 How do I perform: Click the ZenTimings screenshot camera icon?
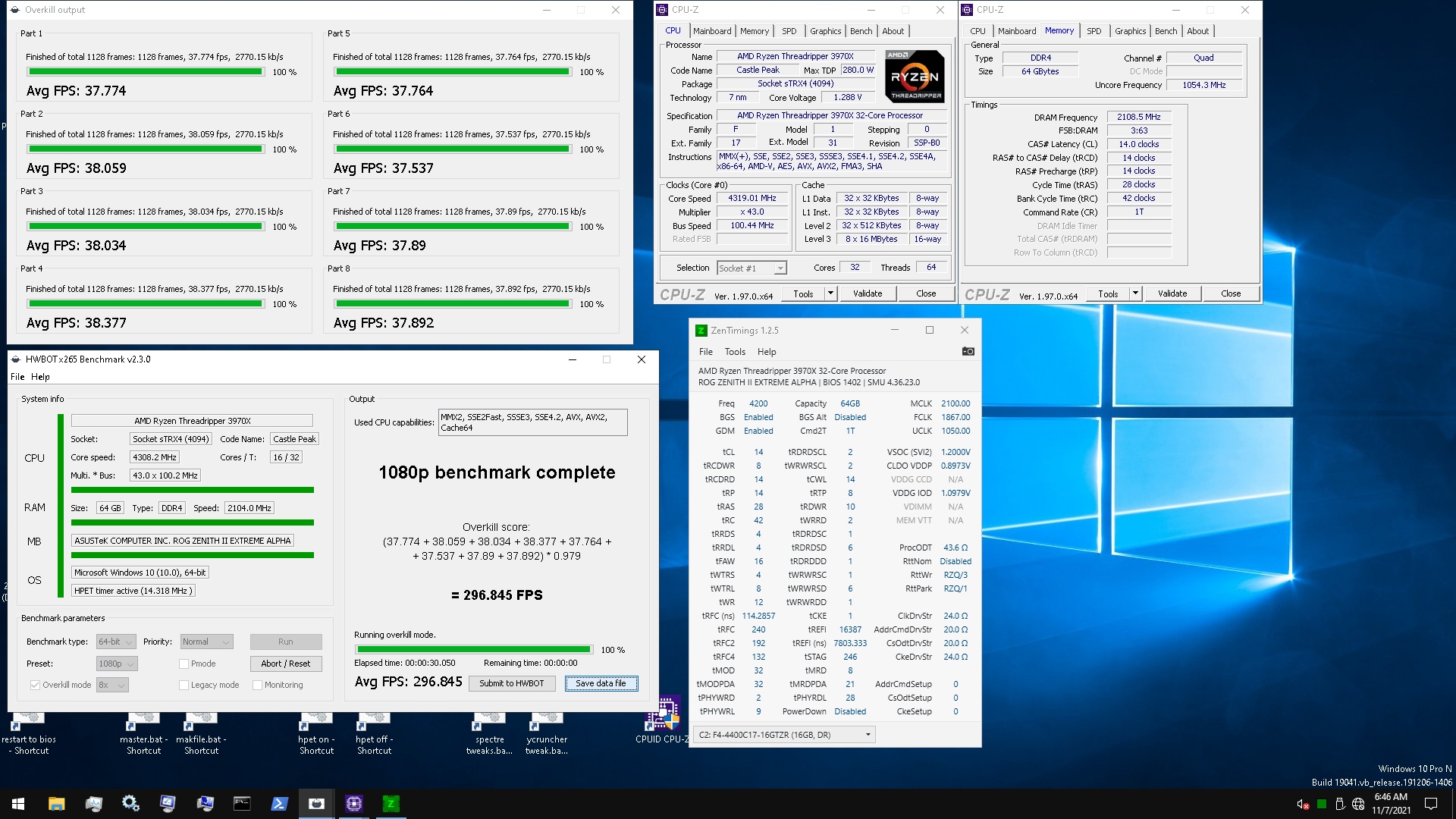968,351
